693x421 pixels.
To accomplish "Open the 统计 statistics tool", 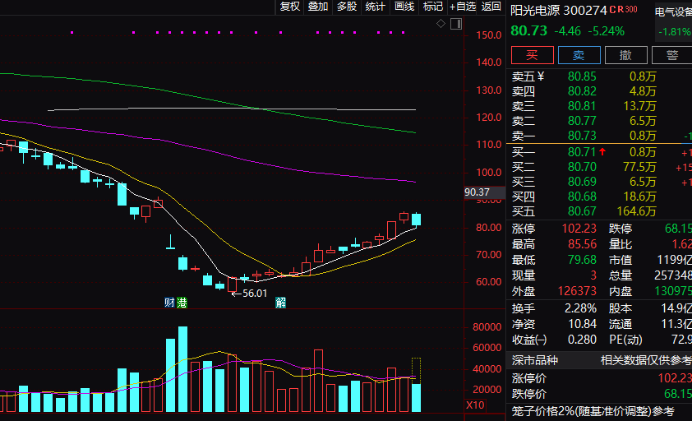I will (375, 7).
